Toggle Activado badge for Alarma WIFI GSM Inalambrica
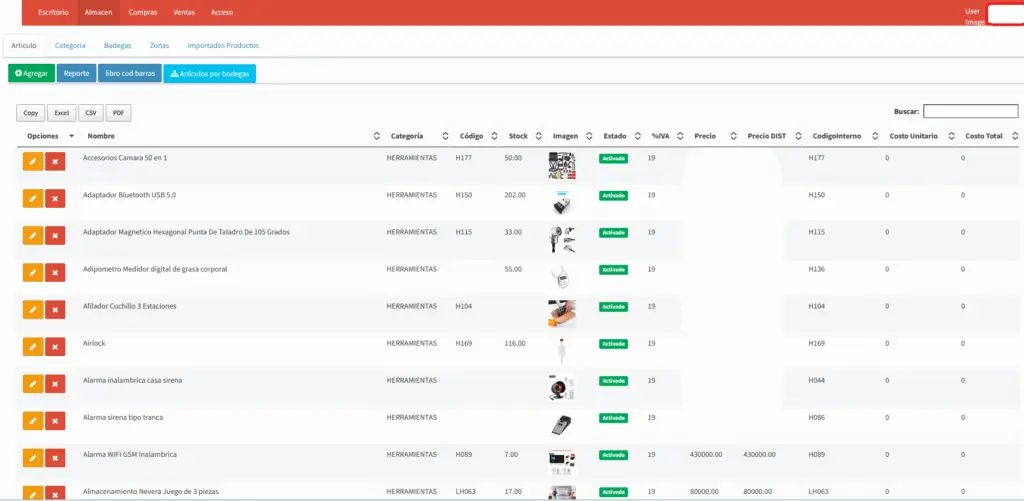Screen dimensions: 1024x501 pyautogui.click(x=613, y=455)
